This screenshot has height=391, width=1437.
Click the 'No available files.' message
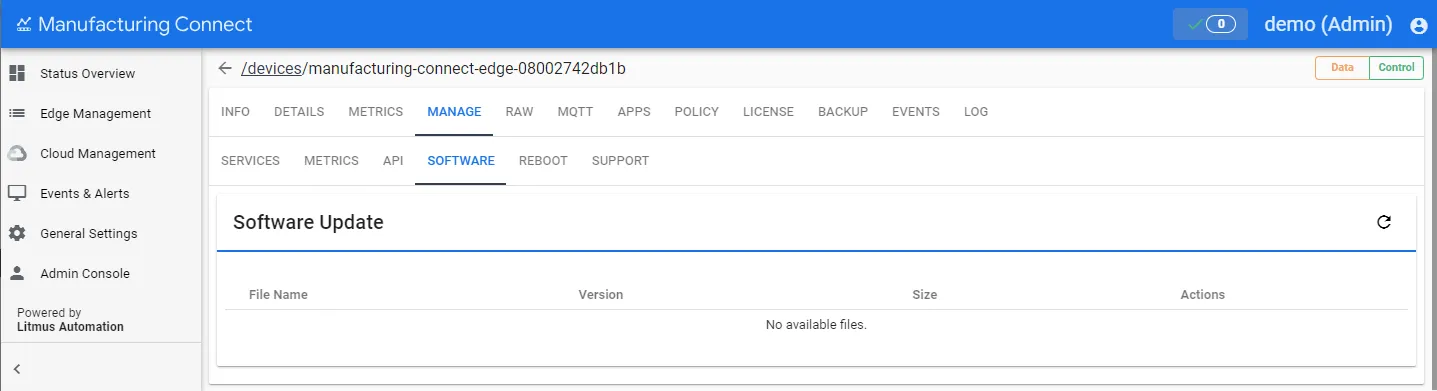point(816,325)
